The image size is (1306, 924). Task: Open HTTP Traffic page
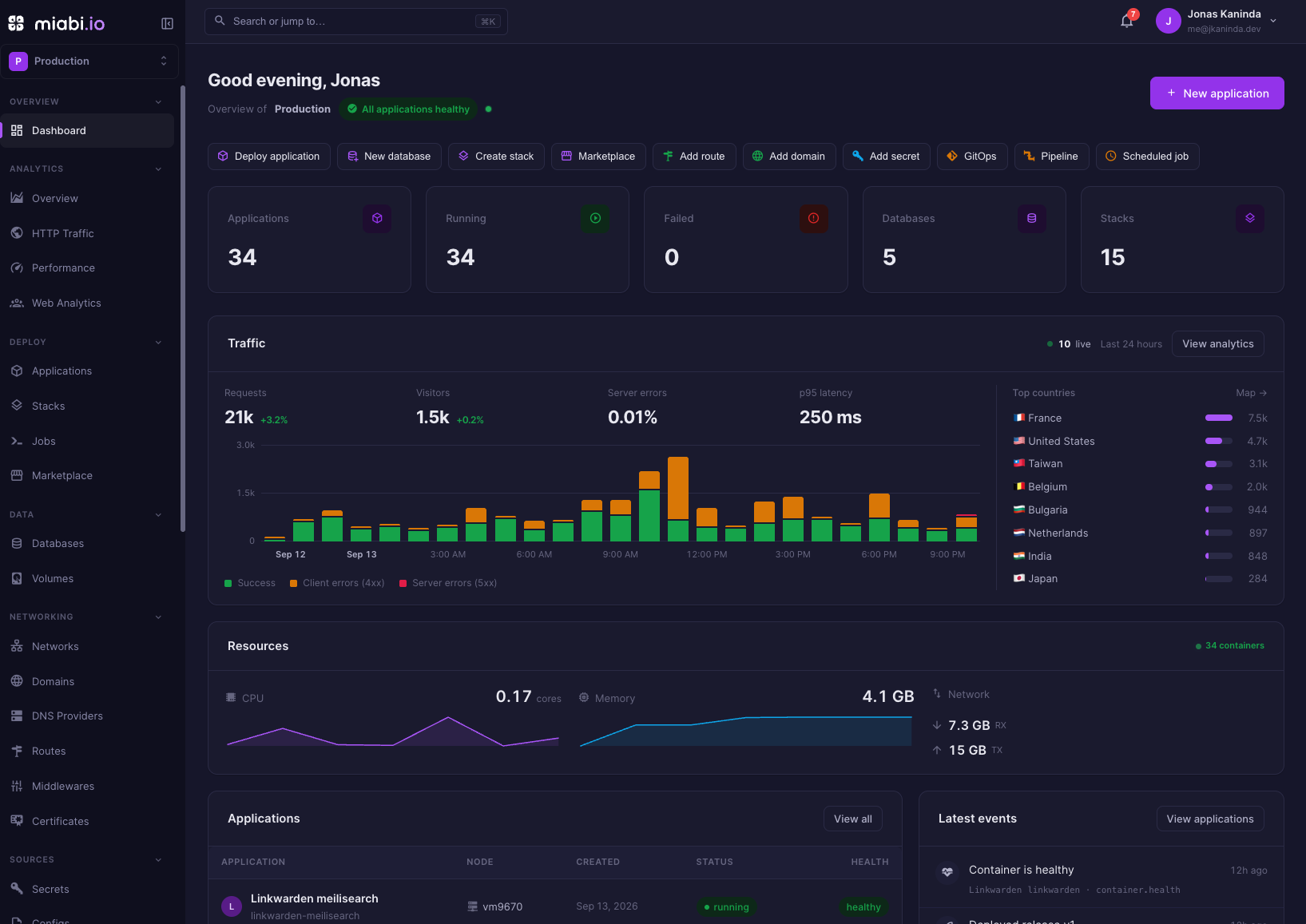click(88, 233)
